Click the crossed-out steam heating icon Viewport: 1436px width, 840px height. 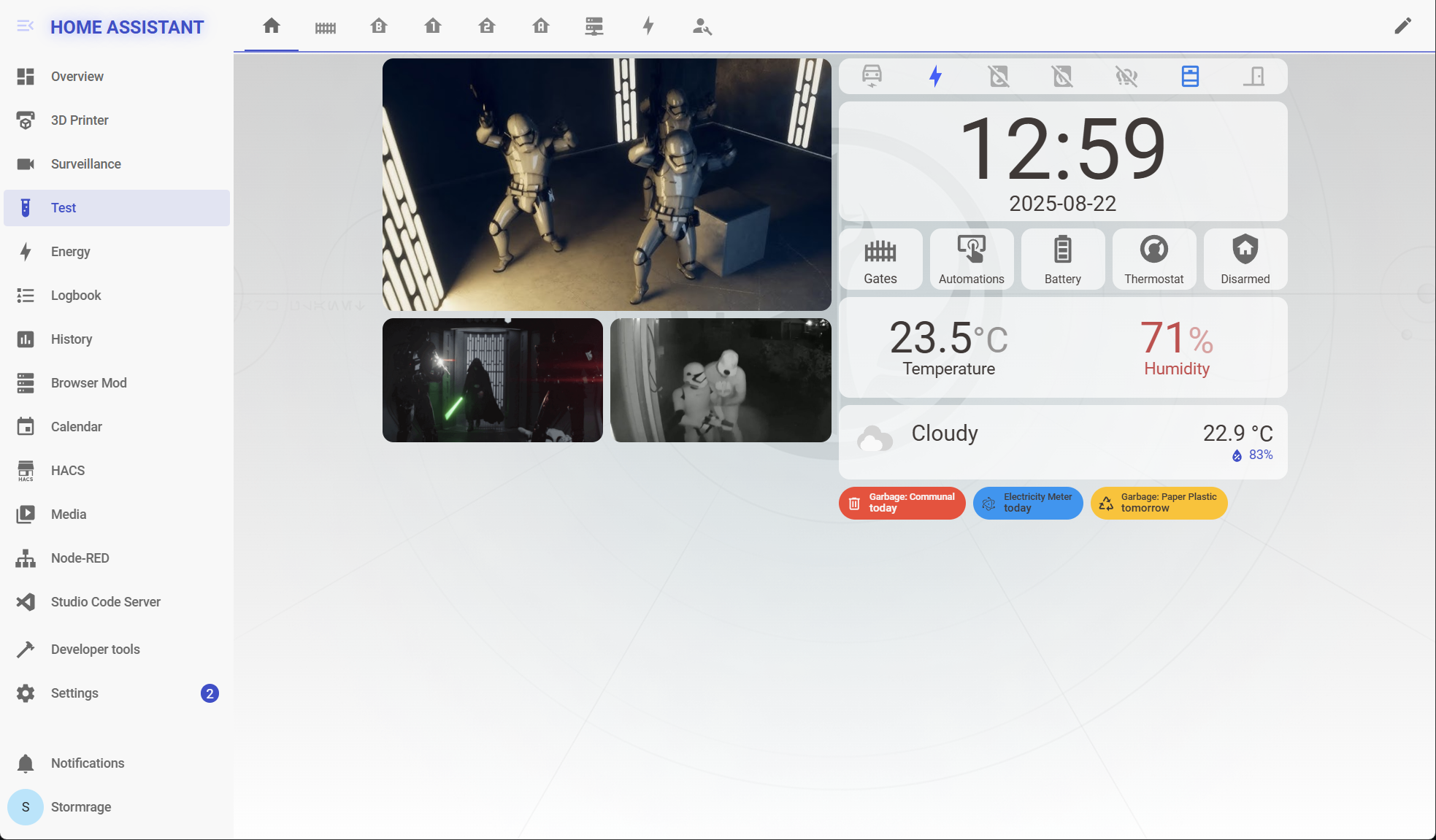1126,76
